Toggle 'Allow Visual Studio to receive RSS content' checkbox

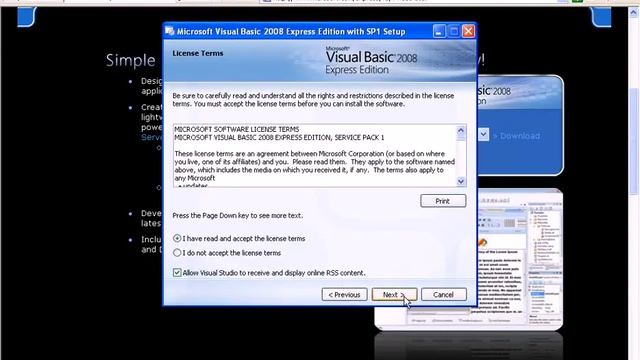(x=177, y=273)
